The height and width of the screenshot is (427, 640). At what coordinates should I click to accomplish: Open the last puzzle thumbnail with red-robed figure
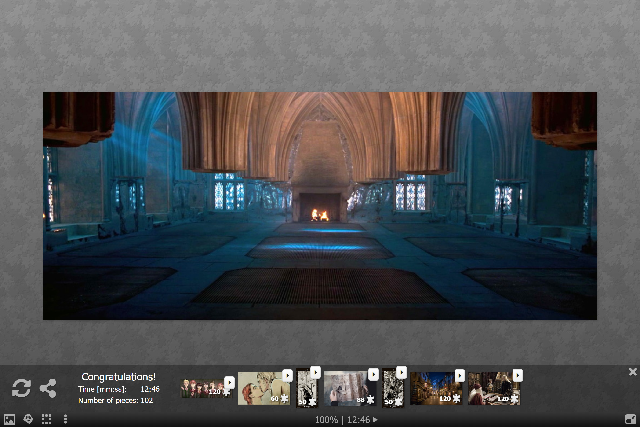[494, 388]
